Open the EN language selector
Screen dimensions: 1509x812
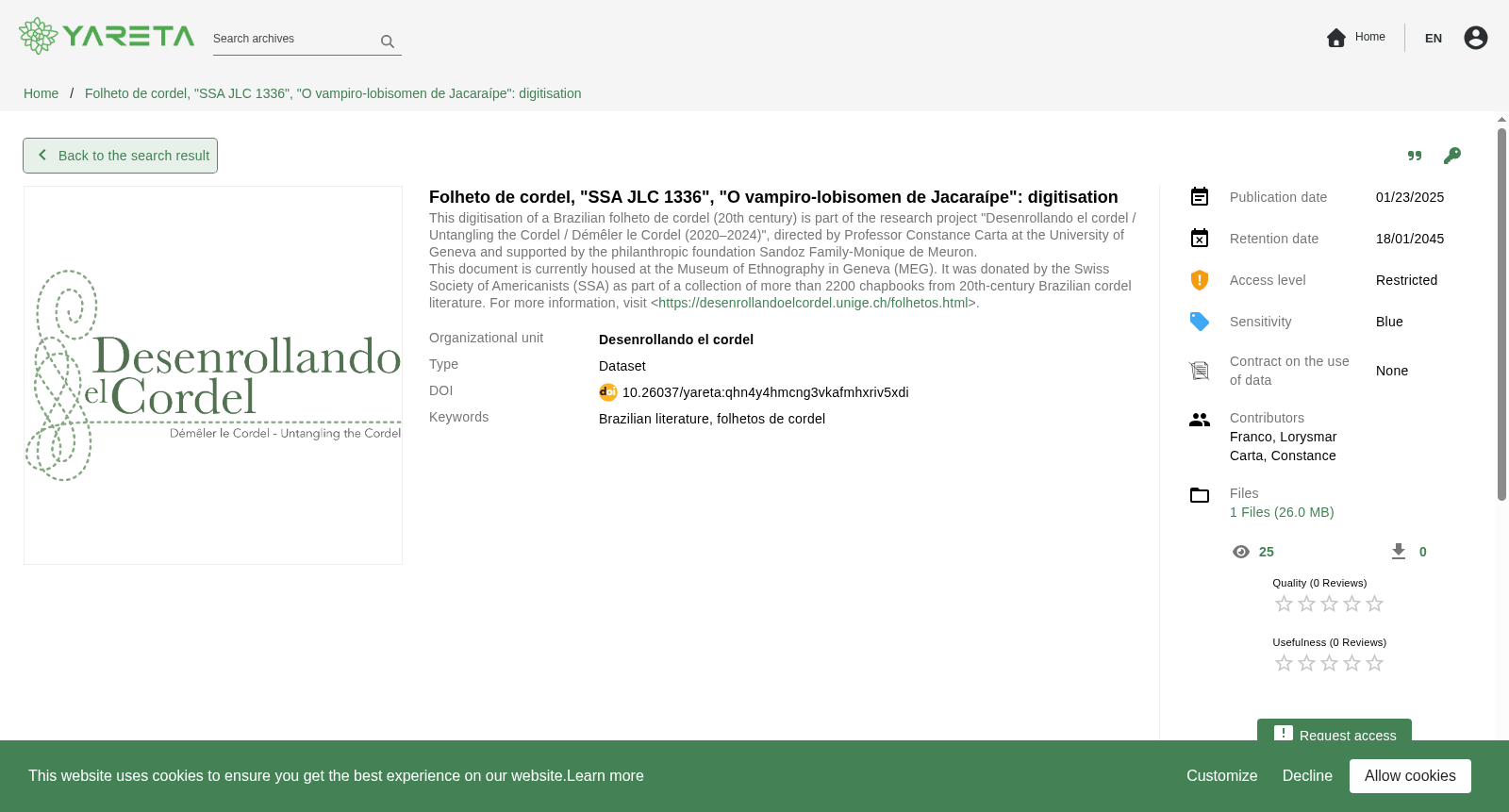point(1434,39)
